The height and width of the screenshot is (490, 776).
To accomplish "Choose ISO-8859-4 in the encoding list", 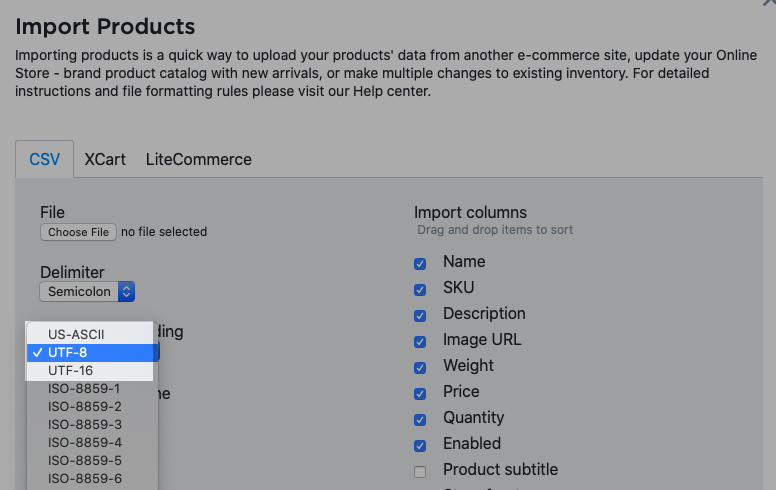I will click(85, 442).
